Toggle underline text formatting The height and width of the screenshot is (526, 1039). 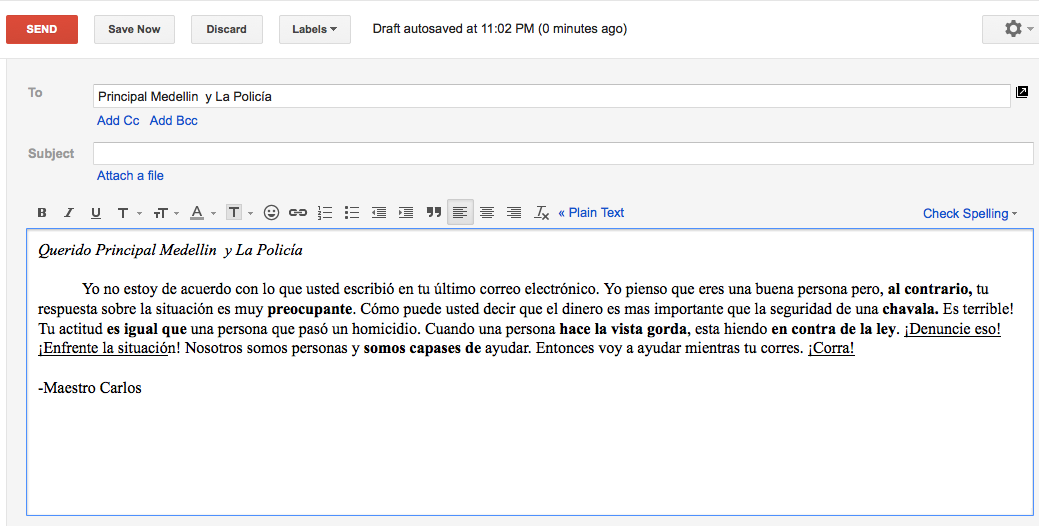pos(96,213)
